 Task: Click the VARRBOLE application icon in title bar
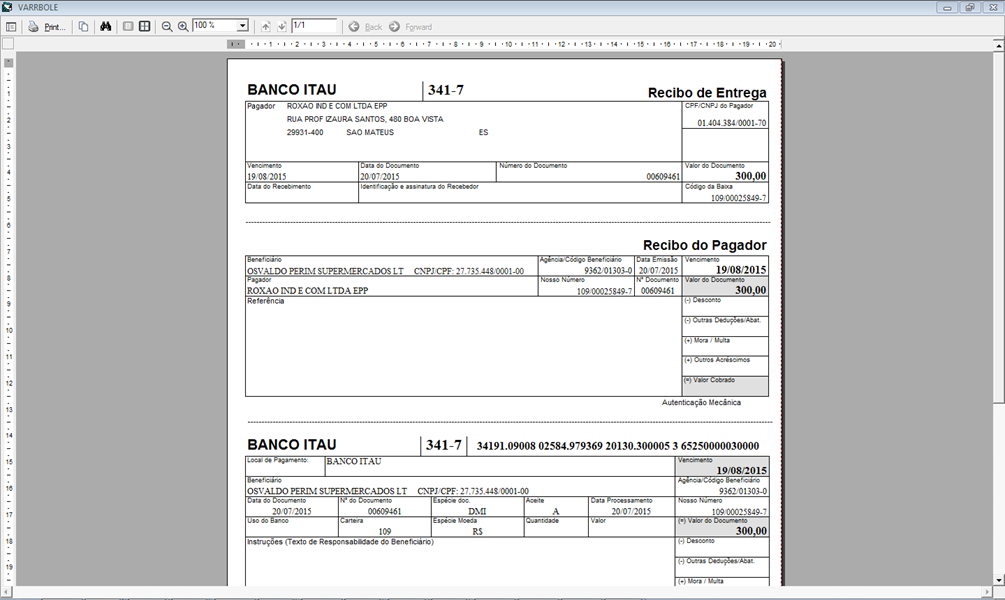[x=7, y=7]
